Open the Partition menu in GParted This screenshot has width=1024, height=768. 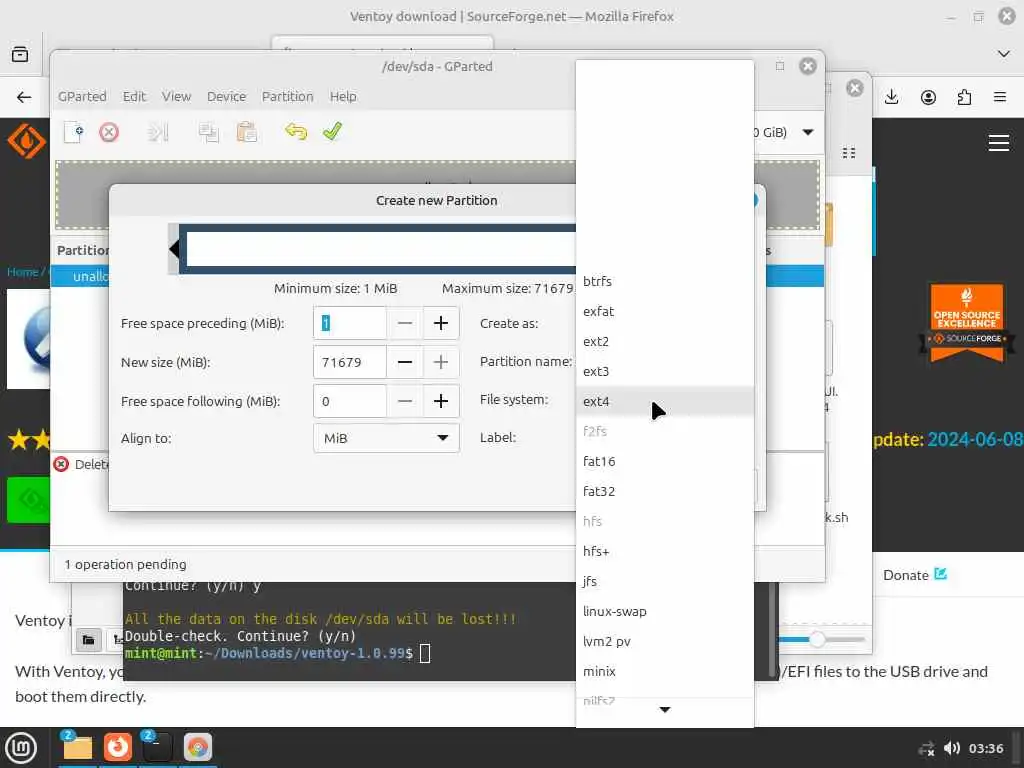tap(287, 97)
